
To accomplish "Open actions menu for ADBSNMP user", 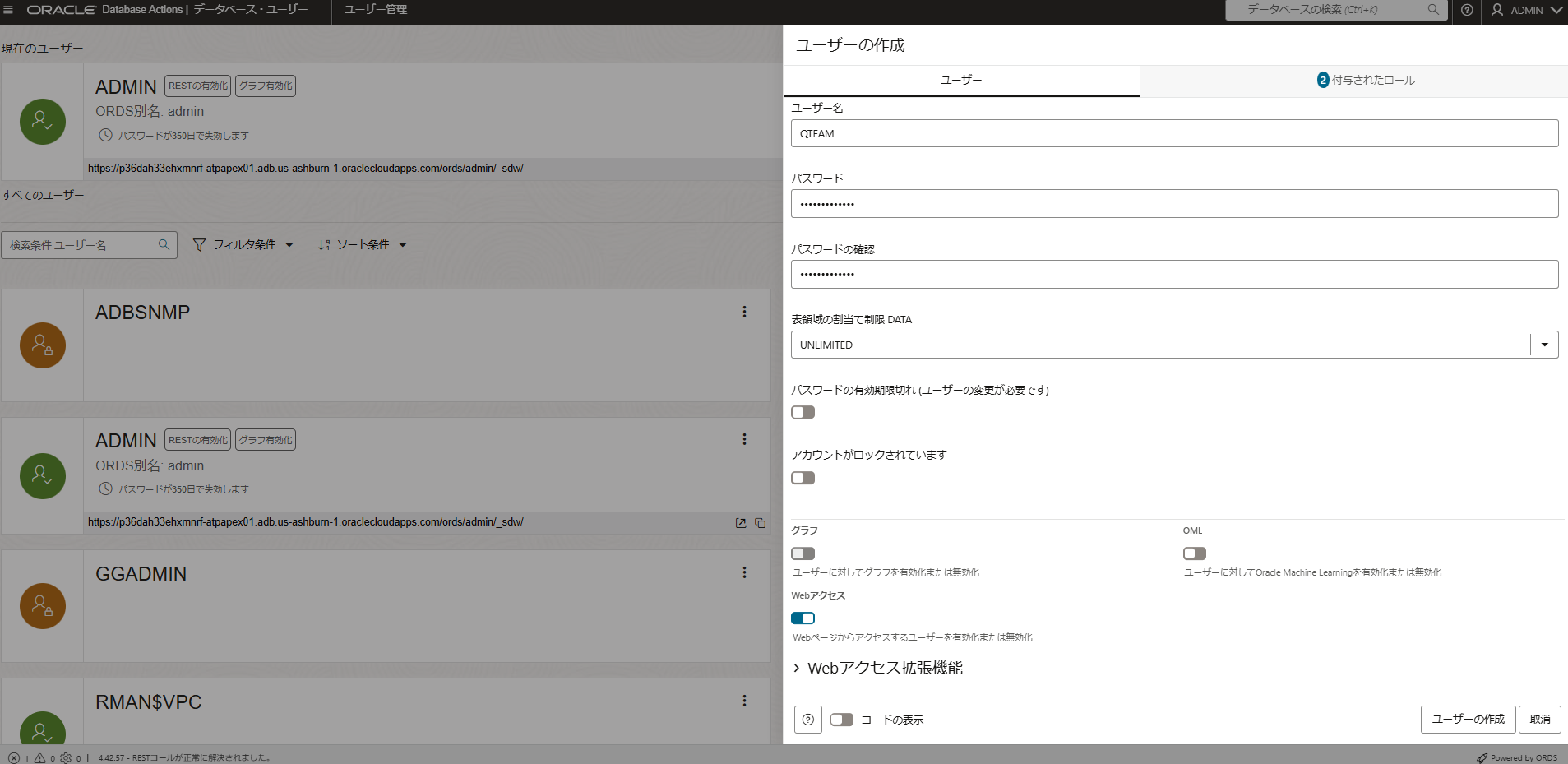I will pos(745,313).
